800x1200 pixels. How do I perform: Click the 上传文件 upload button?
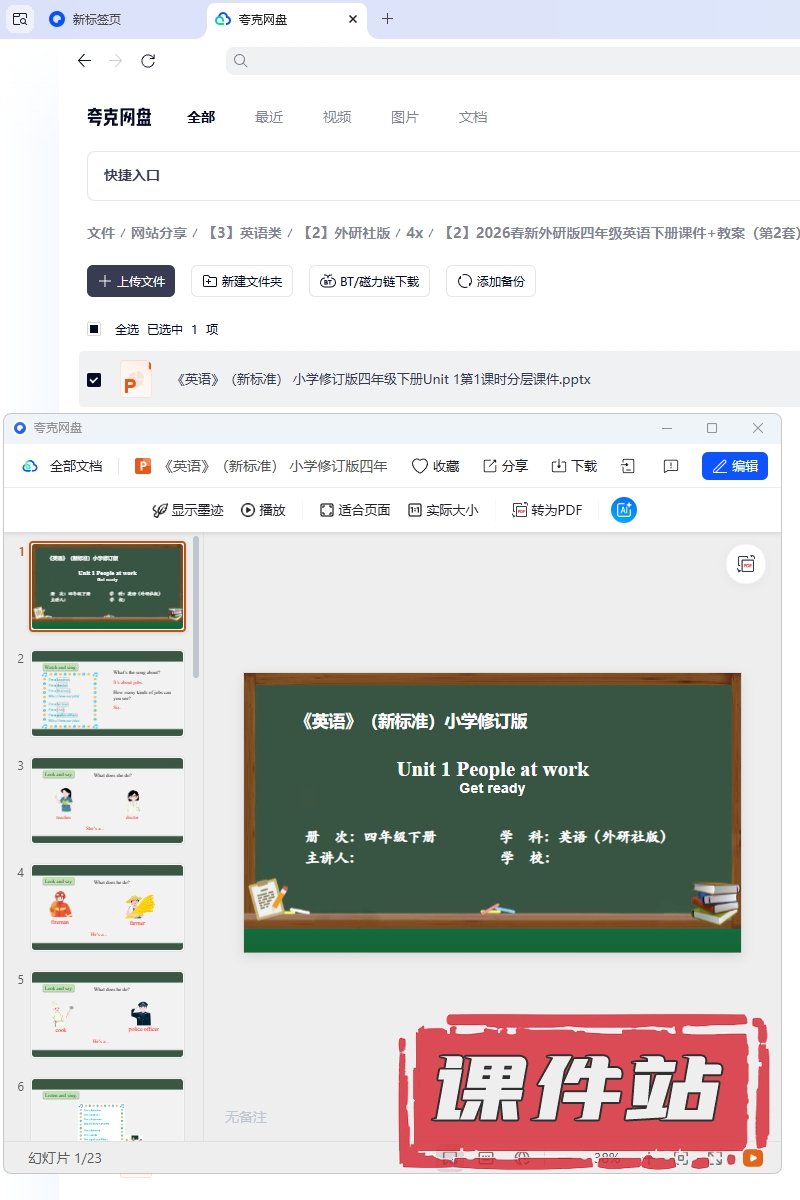point(131,281)
